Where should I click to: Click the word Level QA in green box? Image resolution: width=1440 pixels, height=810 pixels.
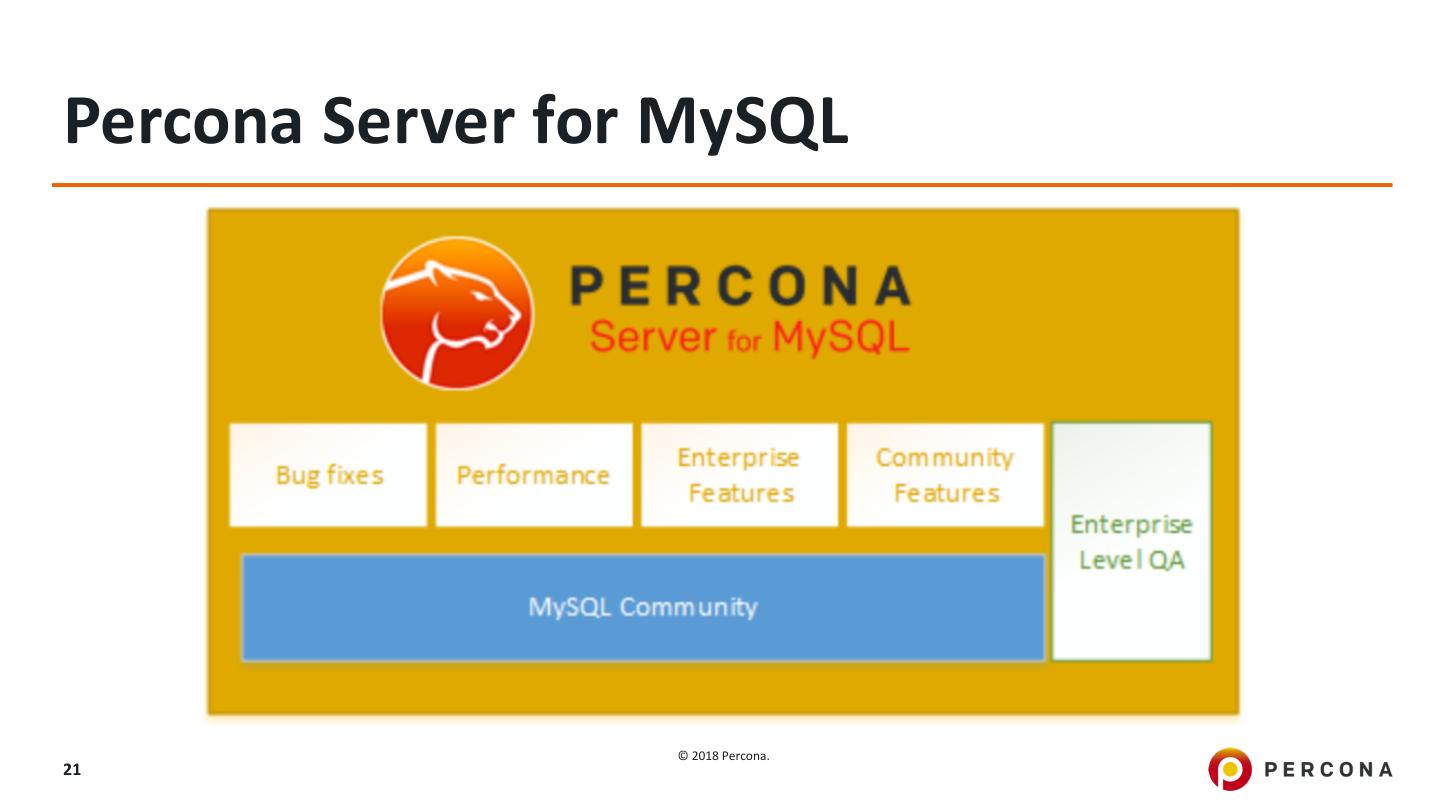point(1131,560)
